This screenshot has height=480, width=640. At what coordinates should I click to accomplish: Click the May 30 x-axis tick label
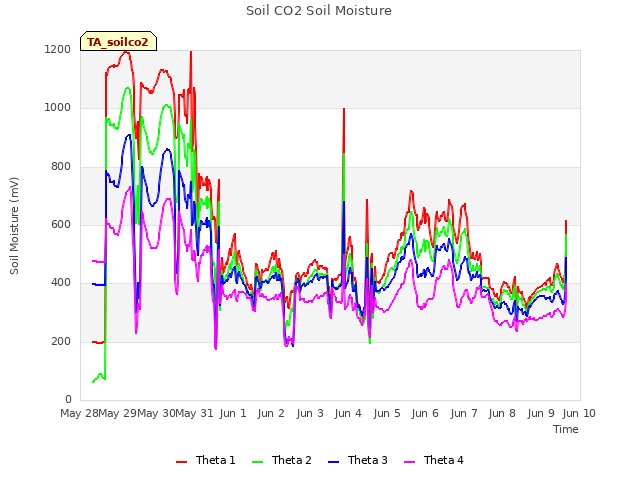pos(156,413)
